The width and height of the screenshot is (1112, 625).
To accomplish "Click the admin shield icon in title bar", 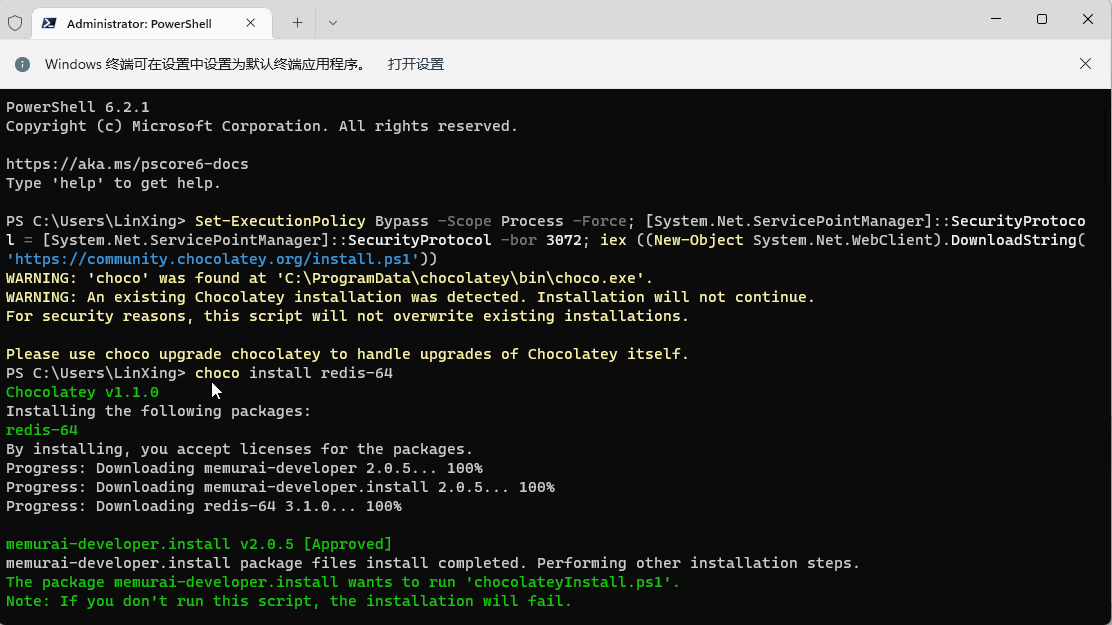I will 15,22.
